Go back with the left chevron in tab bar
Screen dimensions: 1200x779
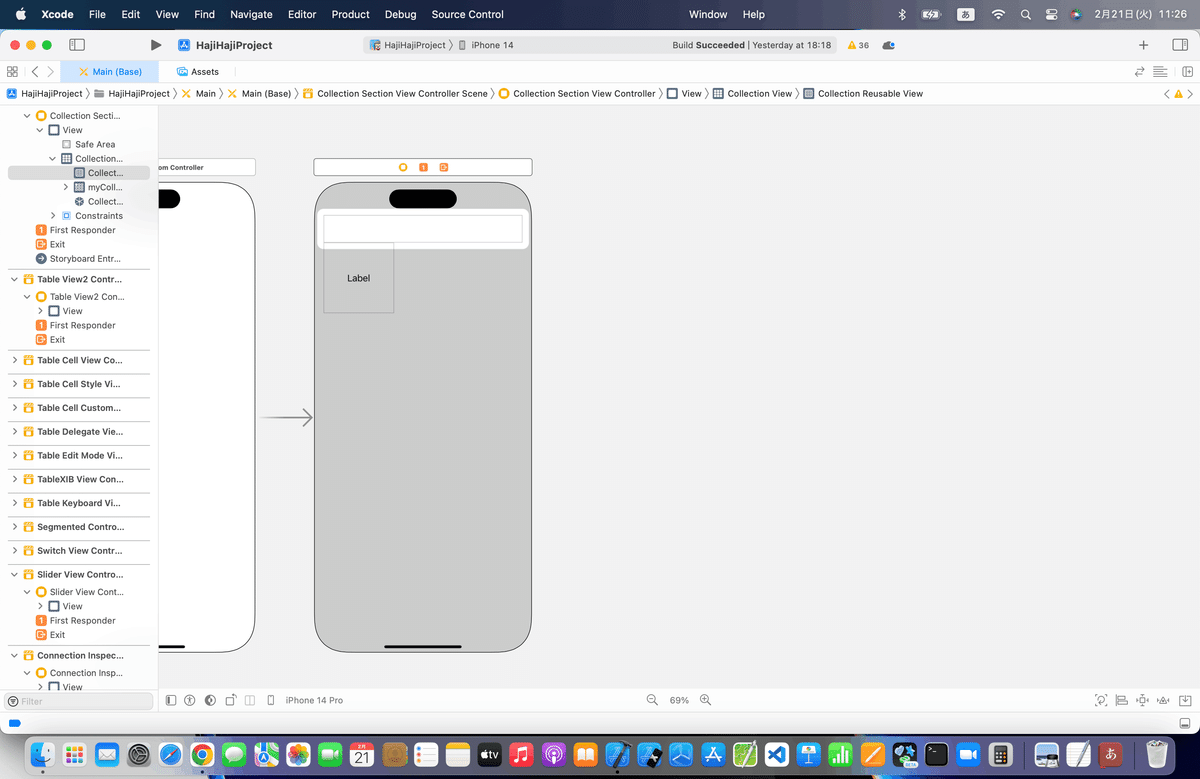tap(35, 72)
